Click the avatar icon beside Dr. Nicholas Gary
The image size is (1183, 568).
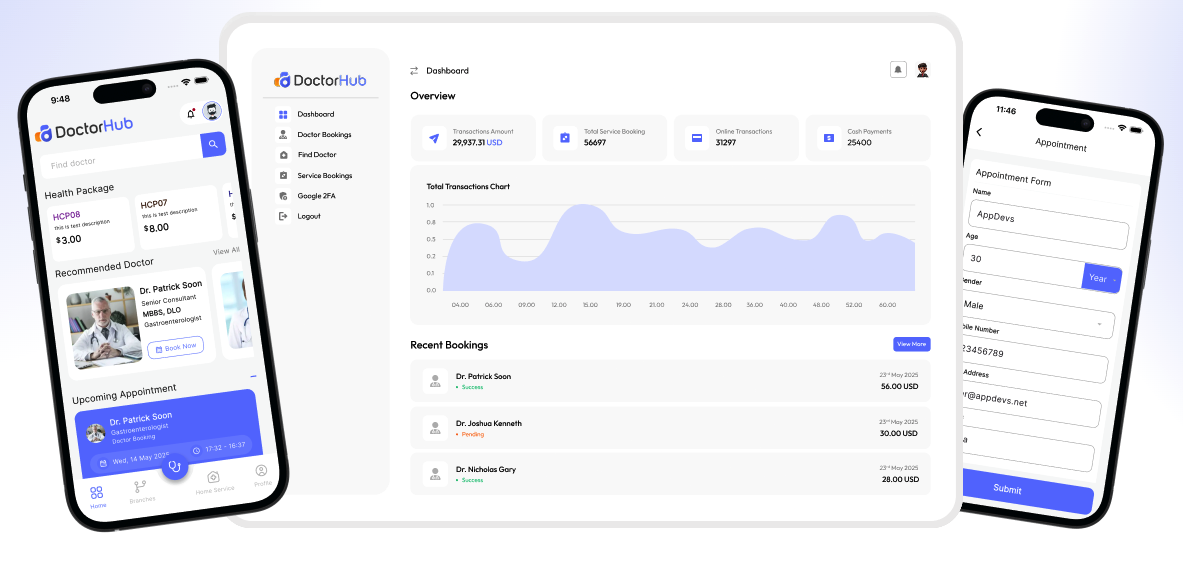tap(435, 474)
